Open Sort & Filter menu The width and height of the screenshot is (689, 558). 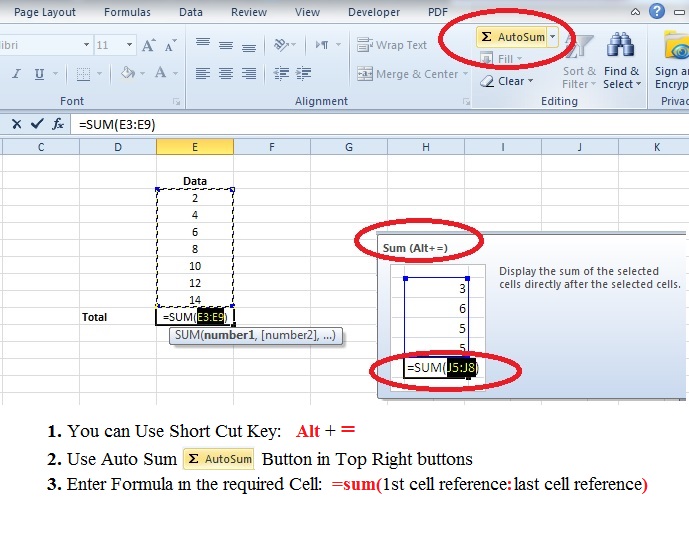(x=579, y=62)
